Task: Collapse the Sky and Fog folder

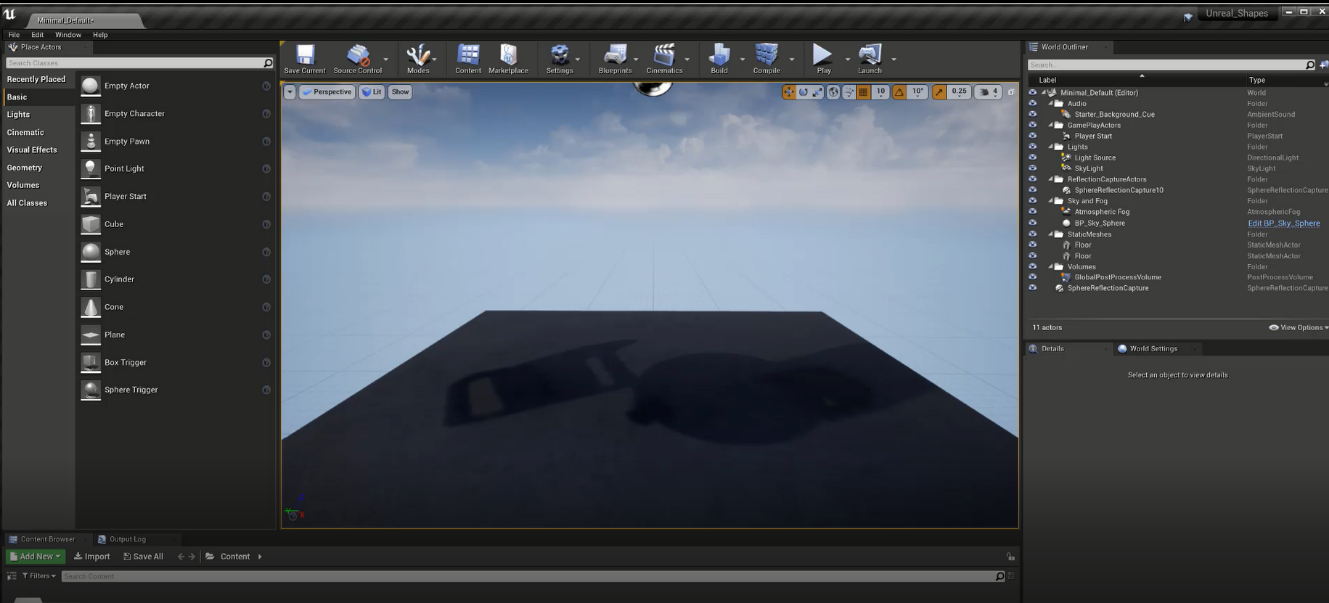Action: (1050, 201)
